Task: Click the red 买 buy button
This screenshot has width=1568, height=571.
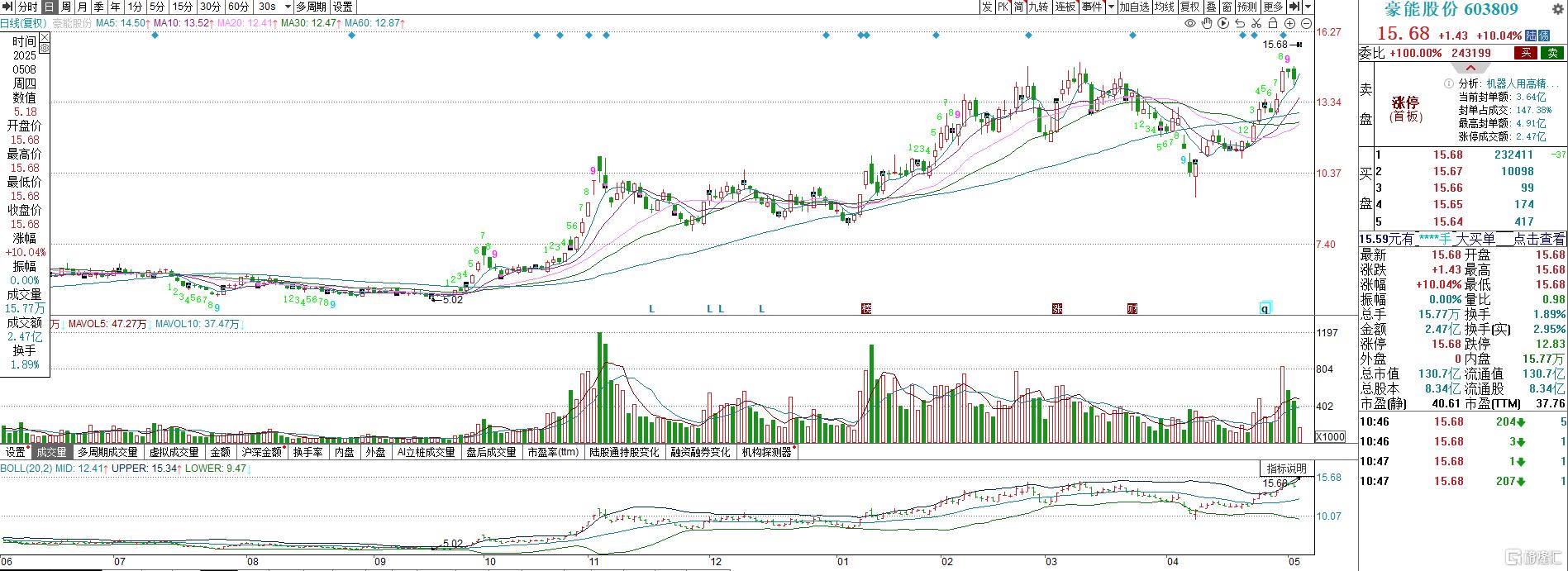Action: pos(1526,53)
